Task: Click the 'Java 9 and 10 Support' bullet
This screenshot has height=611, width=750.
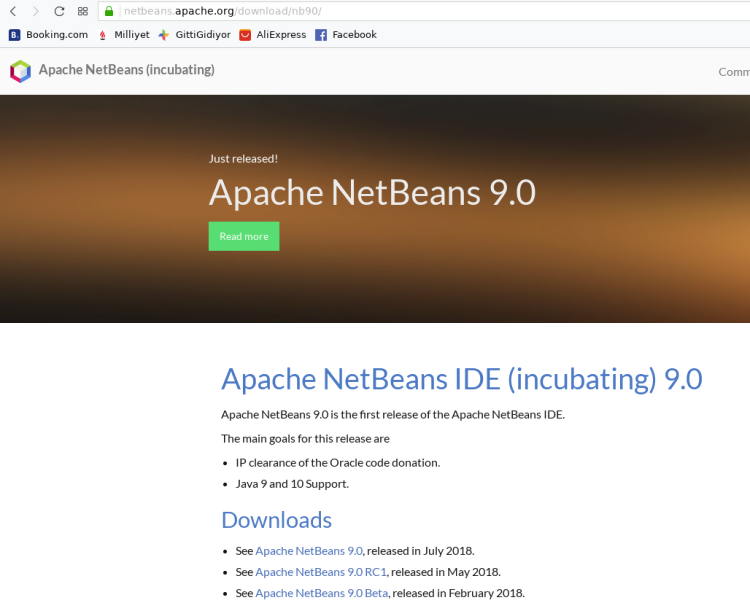Action: [292, 484]
